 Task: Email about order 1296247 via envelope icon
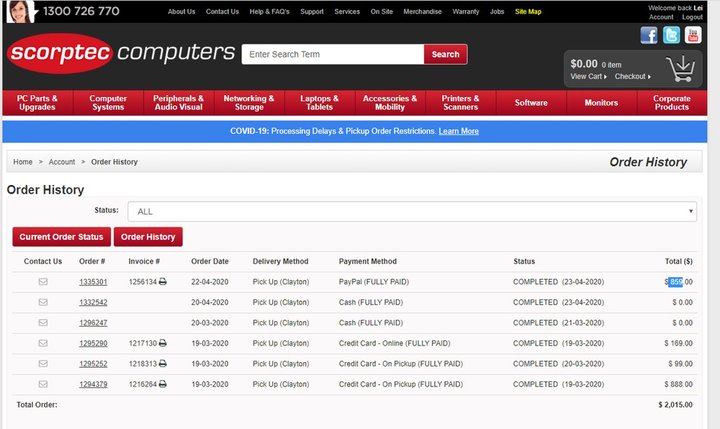[x=43, y=322]
